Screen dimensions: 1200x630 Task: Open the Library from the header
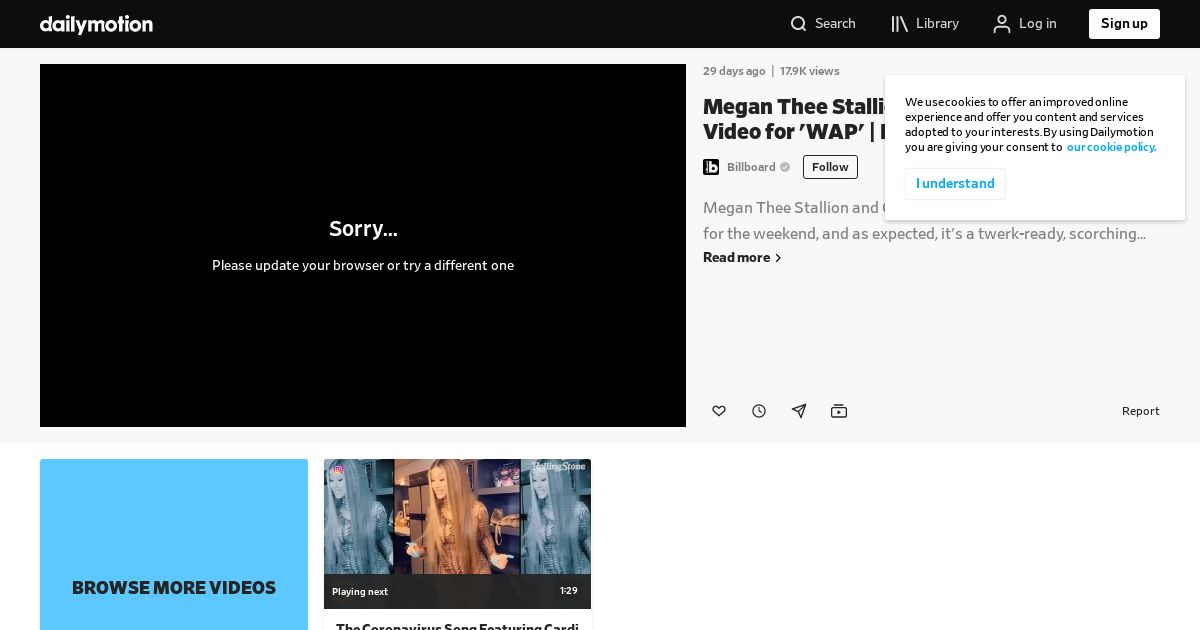(925, 24)
